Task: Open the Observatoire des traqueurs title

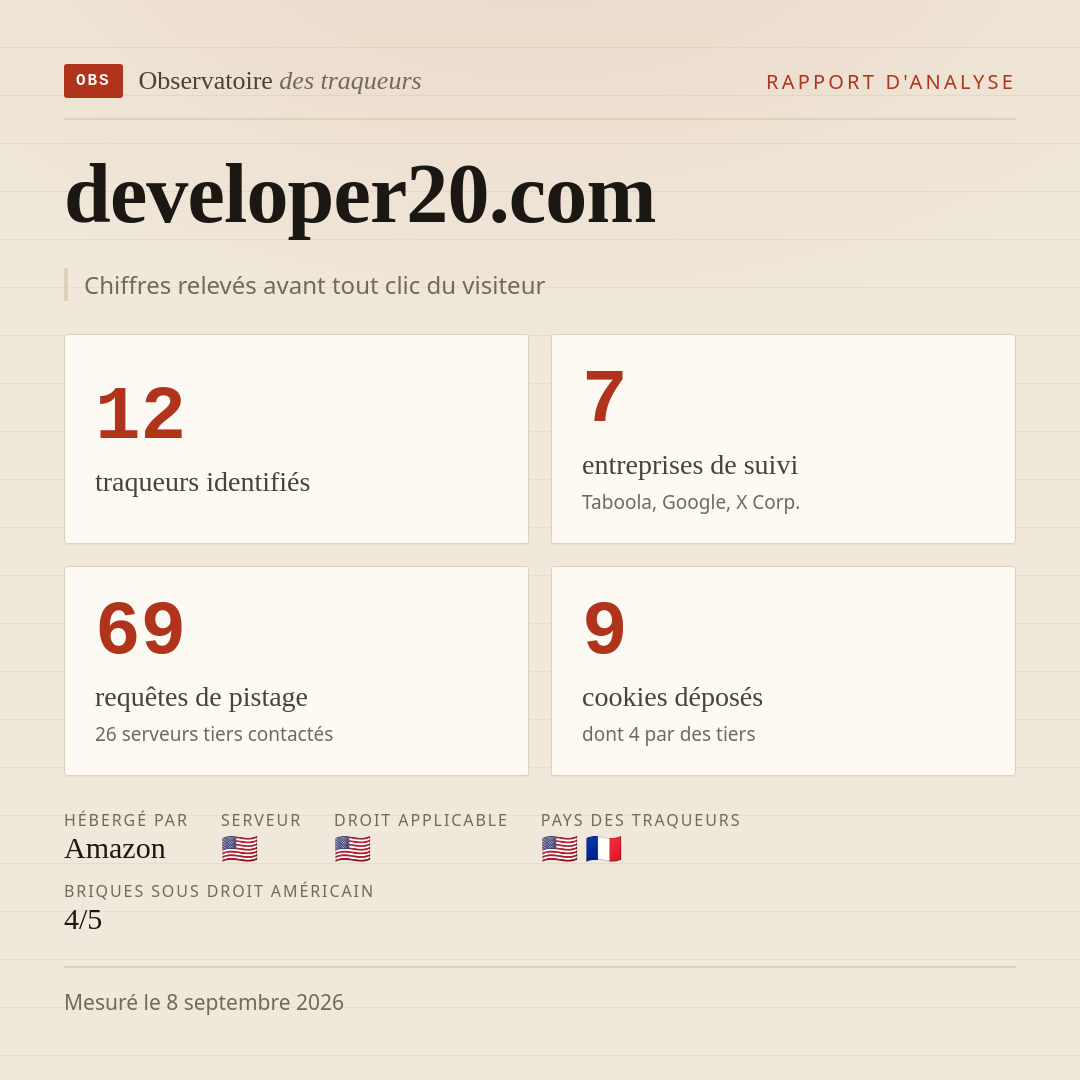Action: pyautogui.click(x=280, y=81)
